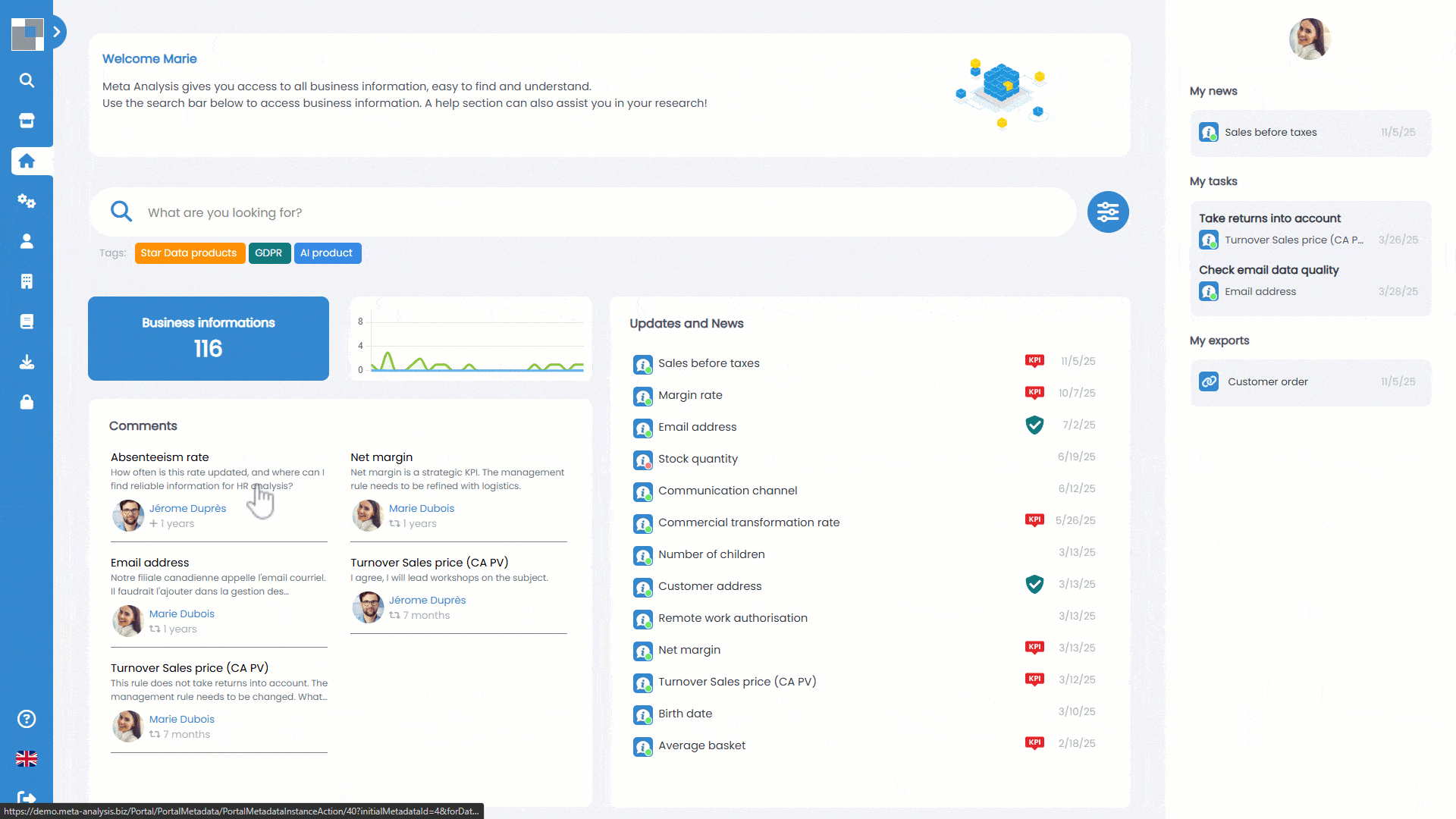Select the AI product tag
This screenshot has height=819, width=1456.
(x=326, y=253)
